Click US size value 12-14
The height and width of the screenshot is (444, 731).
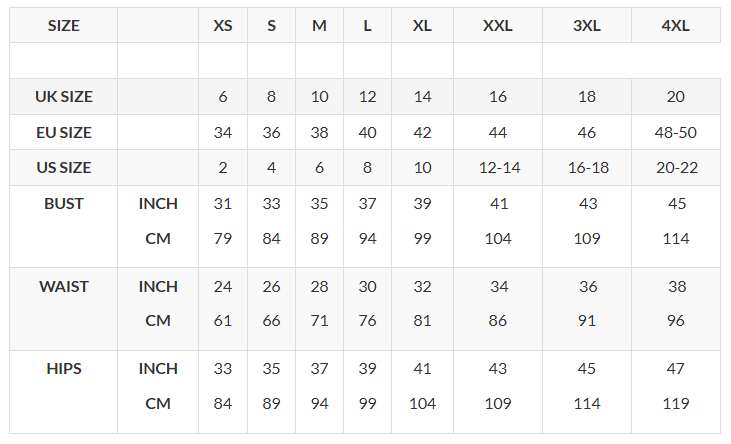pyautogui.click(x=497, y=167)
